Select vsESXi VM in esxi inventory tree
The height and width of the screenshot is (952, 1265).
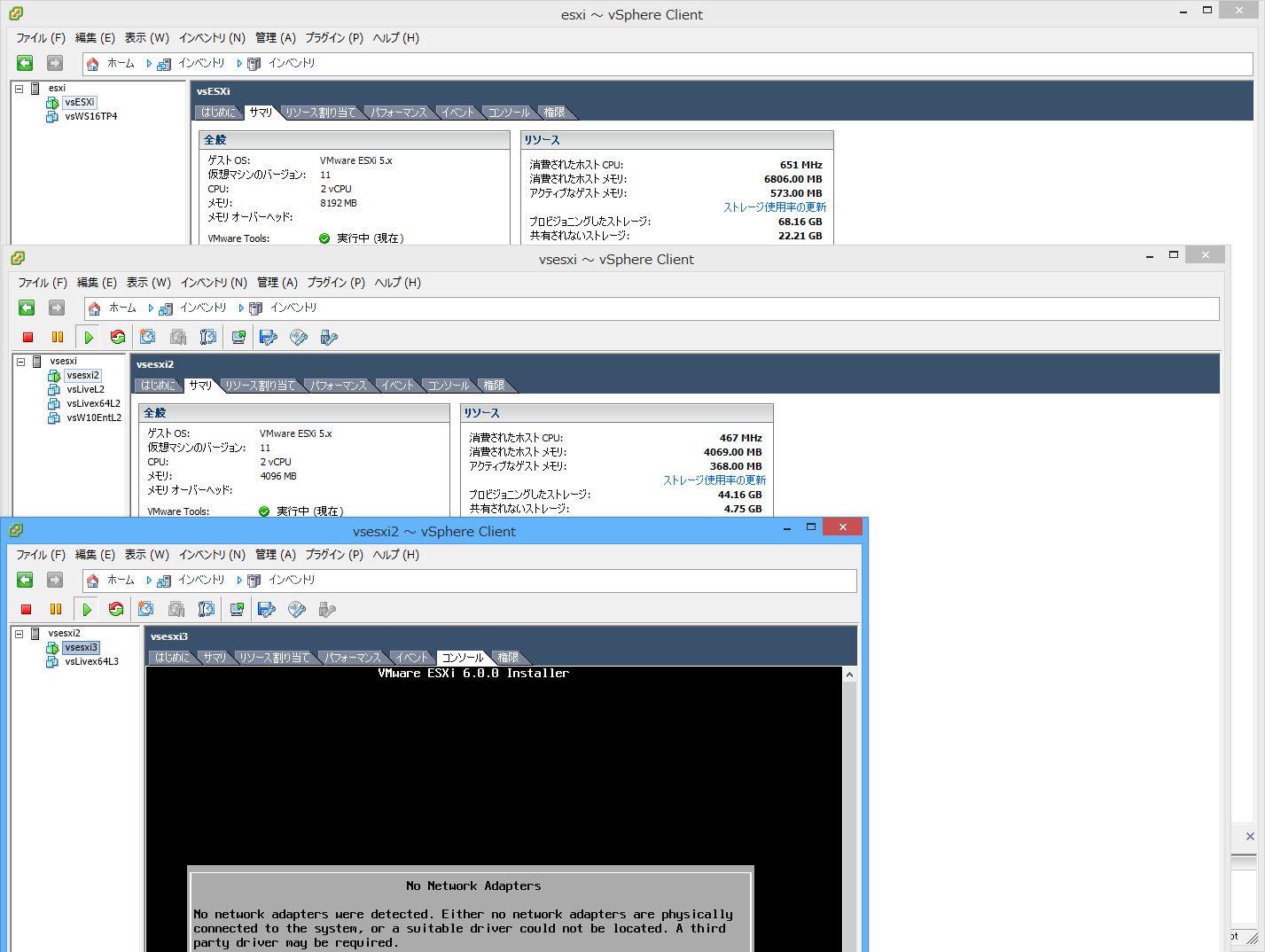[x=80, y=103]
